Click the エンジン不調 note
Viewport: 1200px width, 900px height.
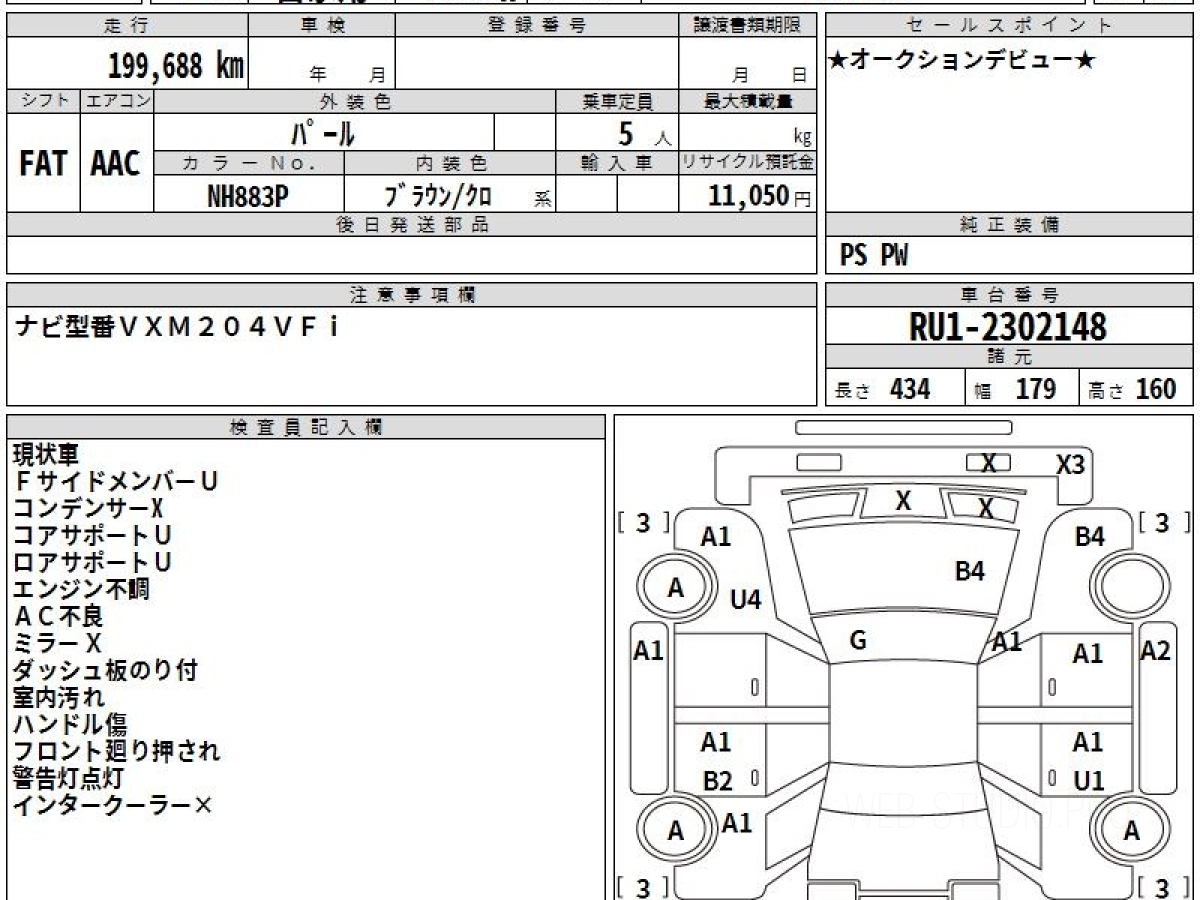tap(81, 589)
